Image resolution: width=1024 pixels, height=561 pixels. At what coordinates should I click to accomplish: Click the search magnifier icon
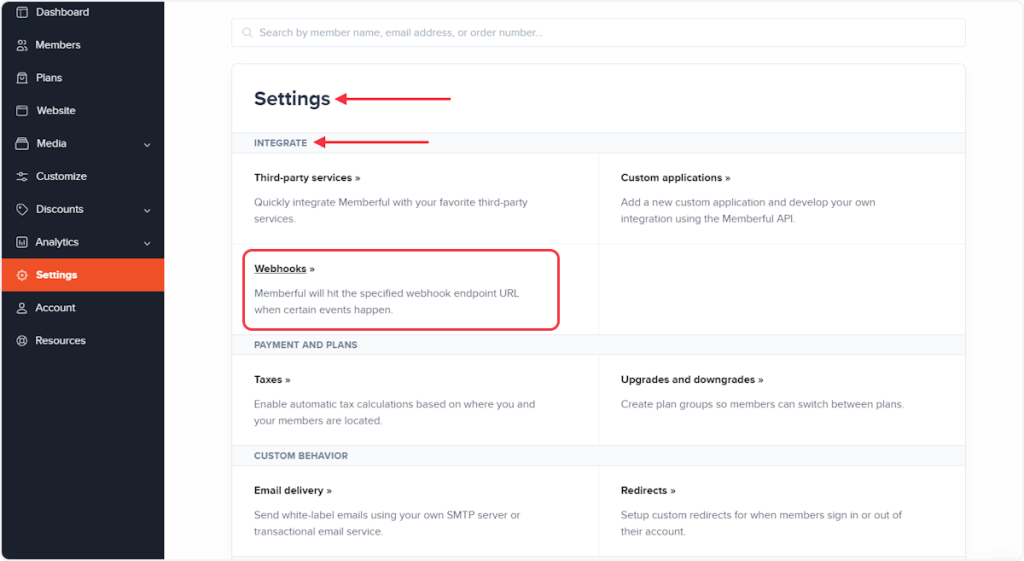point(247,33)
